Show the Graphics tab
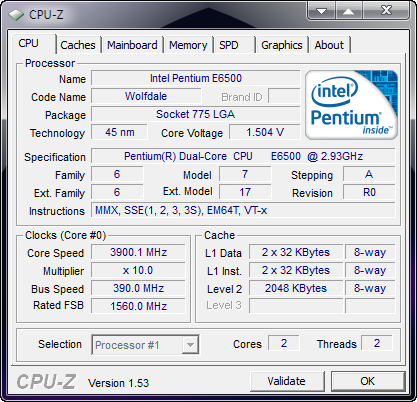 (282, 45)
